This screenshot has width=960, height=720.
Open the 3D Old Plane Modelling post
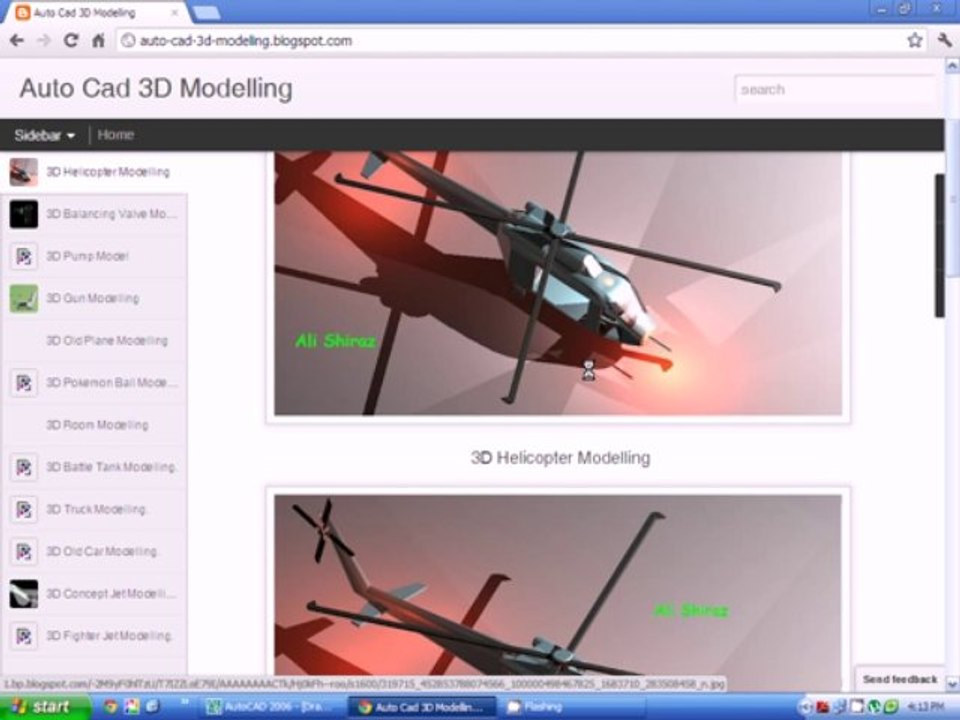point(107,340)
